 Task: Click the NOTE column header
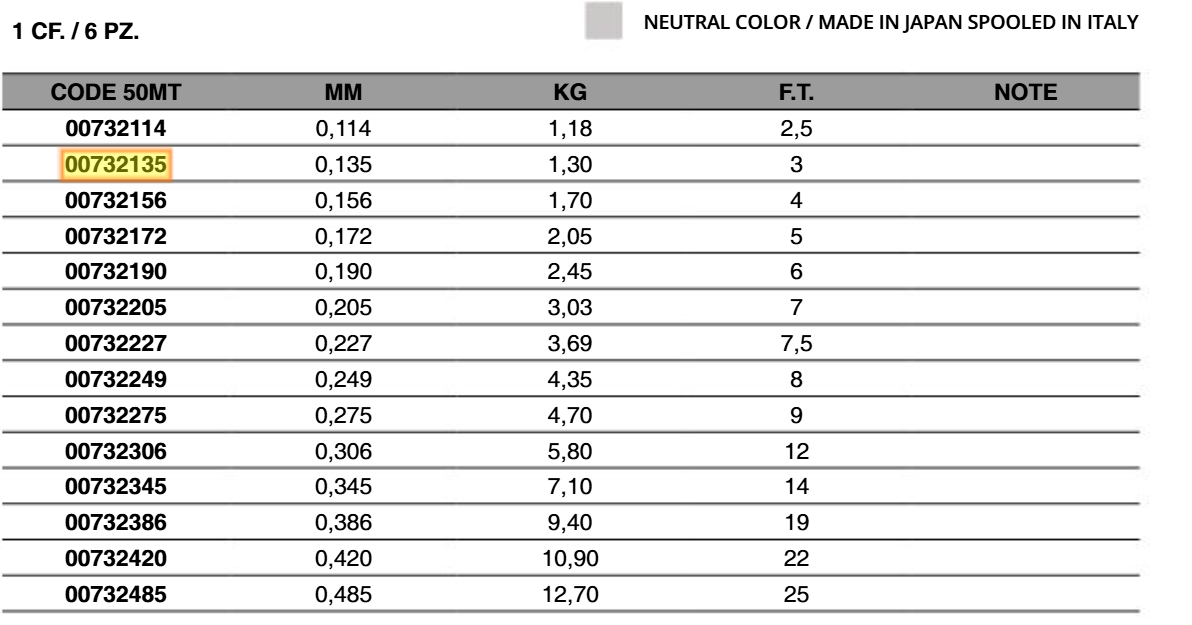click(x=1026, y=92)
